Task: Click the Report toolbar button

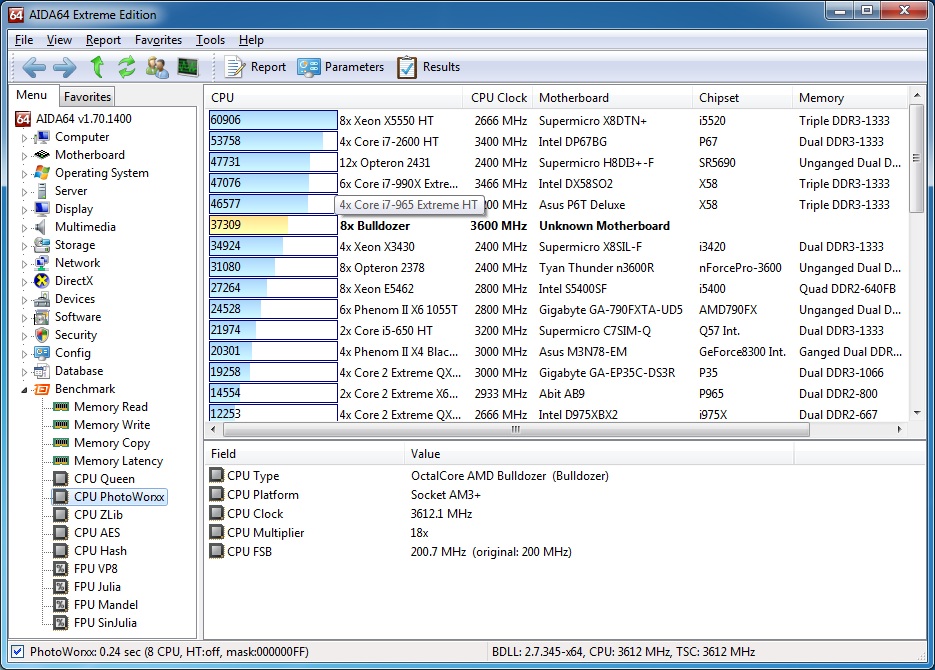Action: click(255, 67)
